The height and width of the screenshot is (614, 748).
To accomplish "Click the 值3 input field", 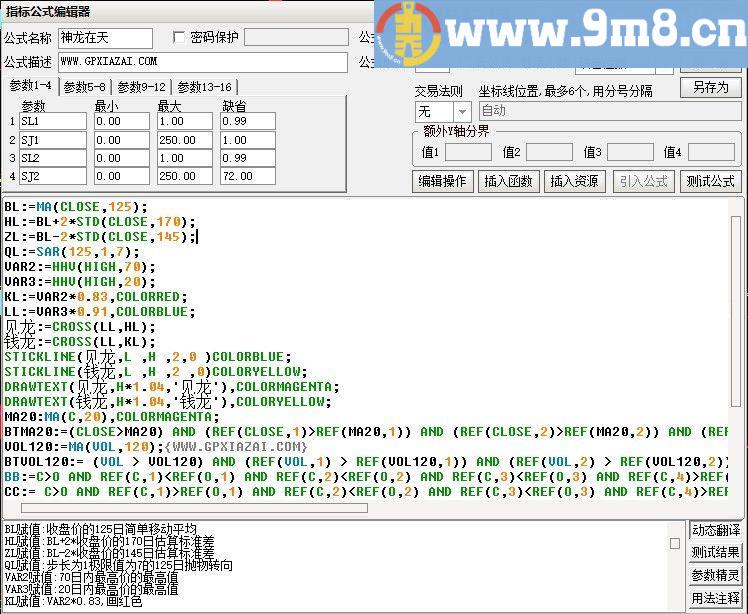I will (630, 153).
